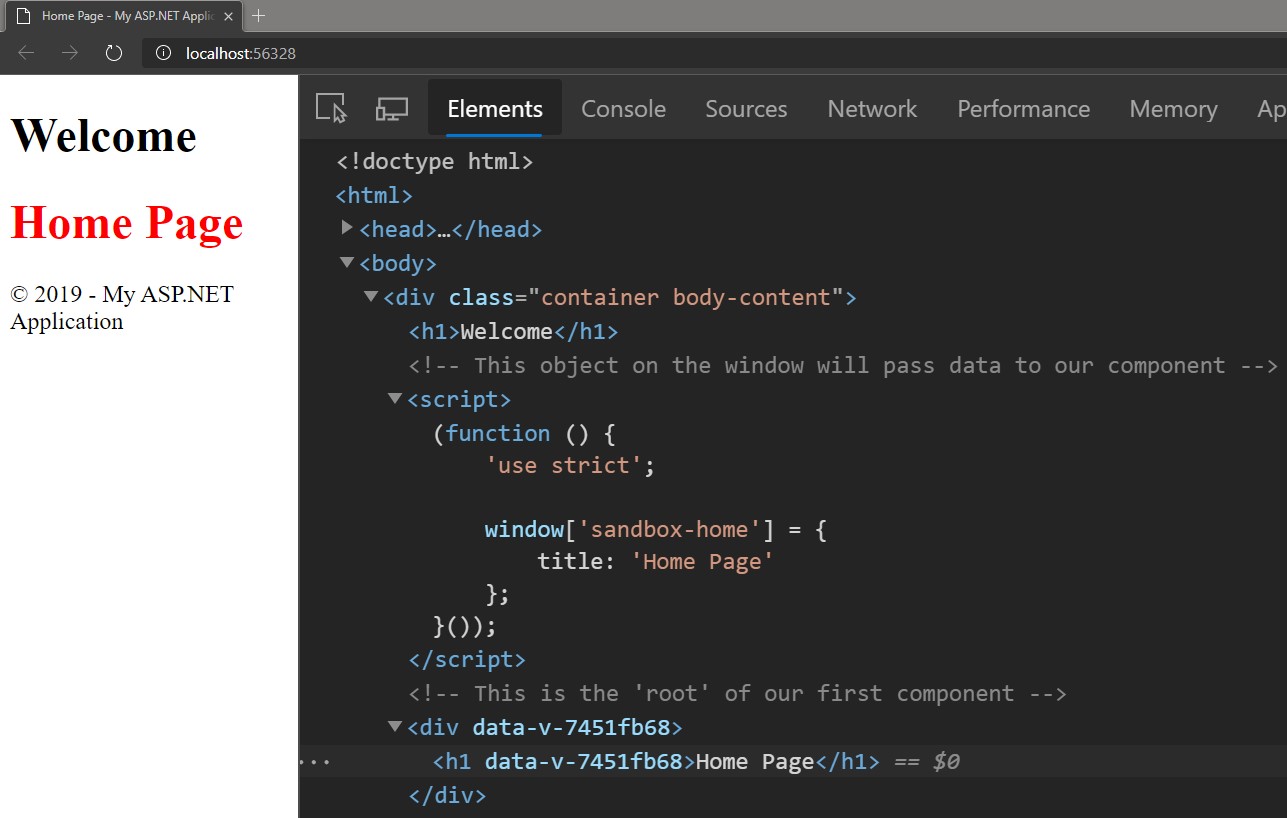Open the Network tab
Image resolution: width=1287 pixels, height=818 pixels.
coord(872,108)
